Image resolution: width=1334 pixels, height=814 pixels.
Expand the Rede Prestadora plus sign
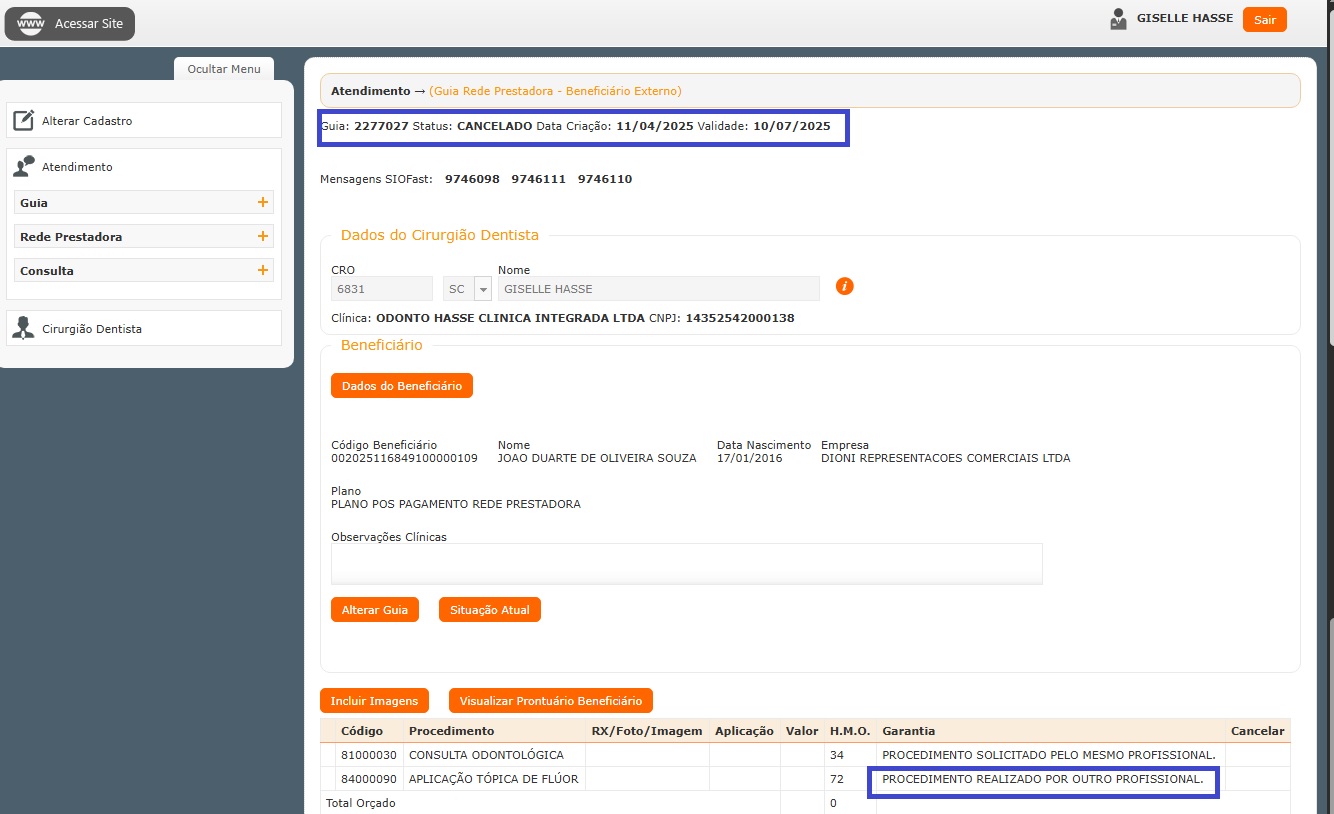[x=263, y=236]
